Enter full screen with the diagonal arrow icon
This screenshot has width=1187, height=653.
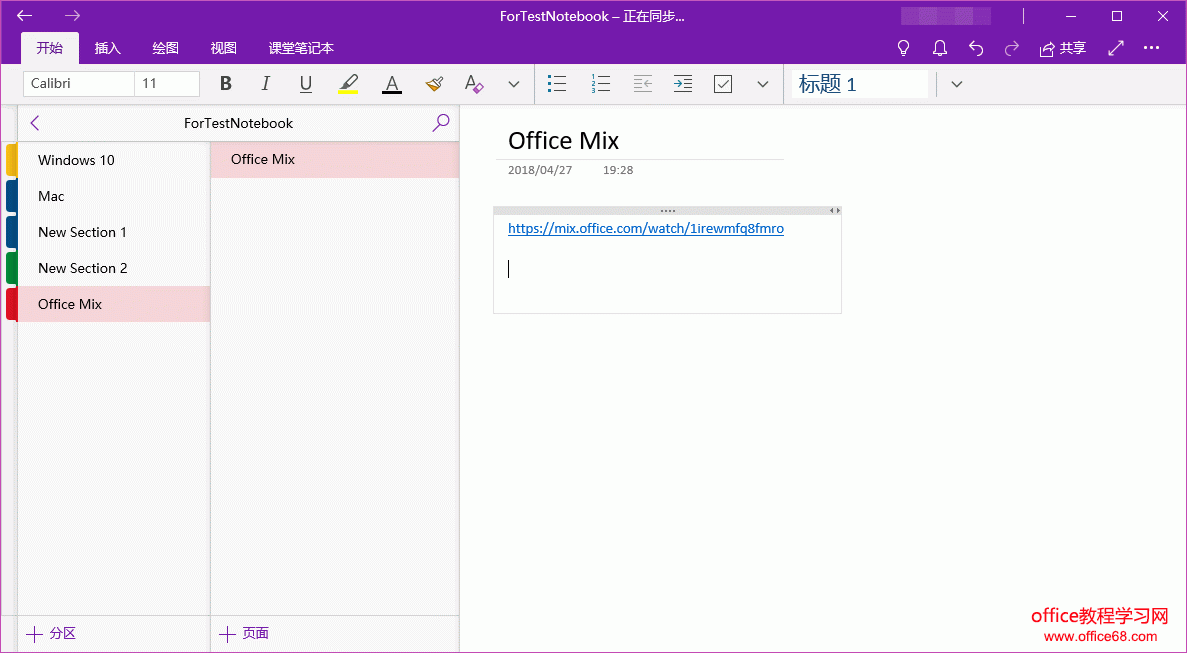click(1115, 47)
